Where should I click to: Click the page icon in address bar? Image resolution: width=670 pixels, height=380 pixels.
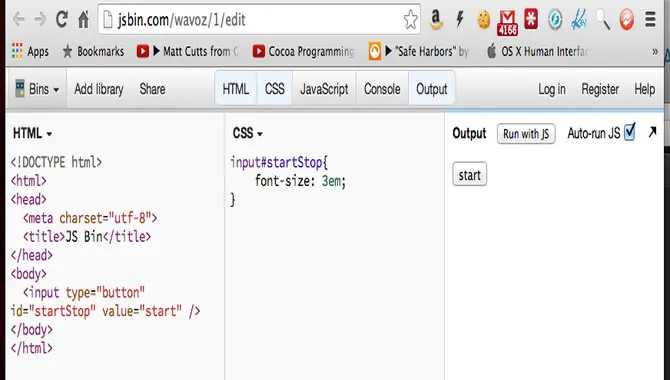tap(108, 20)
